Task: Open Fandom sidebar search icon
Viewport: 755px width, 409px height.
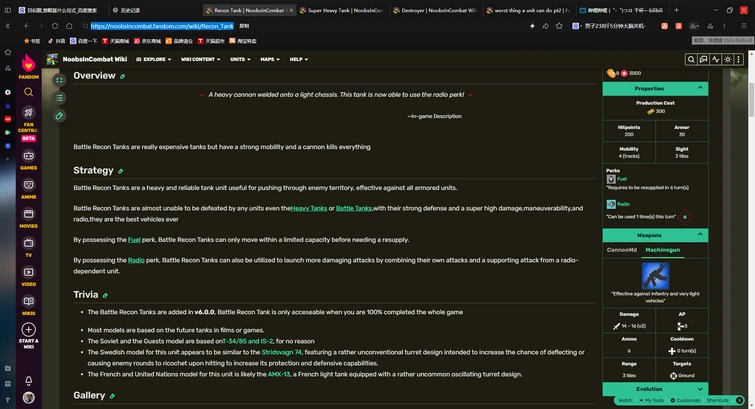Action: 28,92
